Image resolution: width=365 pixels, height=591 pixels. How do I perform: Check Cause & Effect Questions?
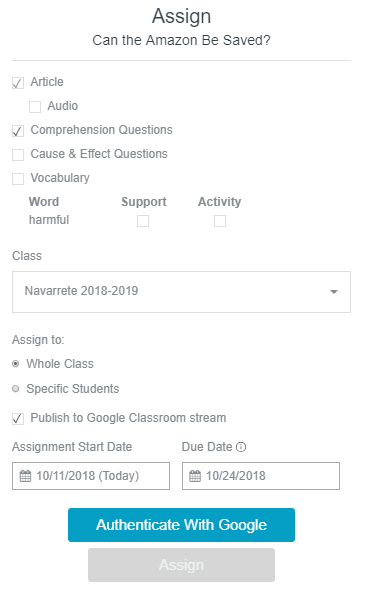[18, 155]
